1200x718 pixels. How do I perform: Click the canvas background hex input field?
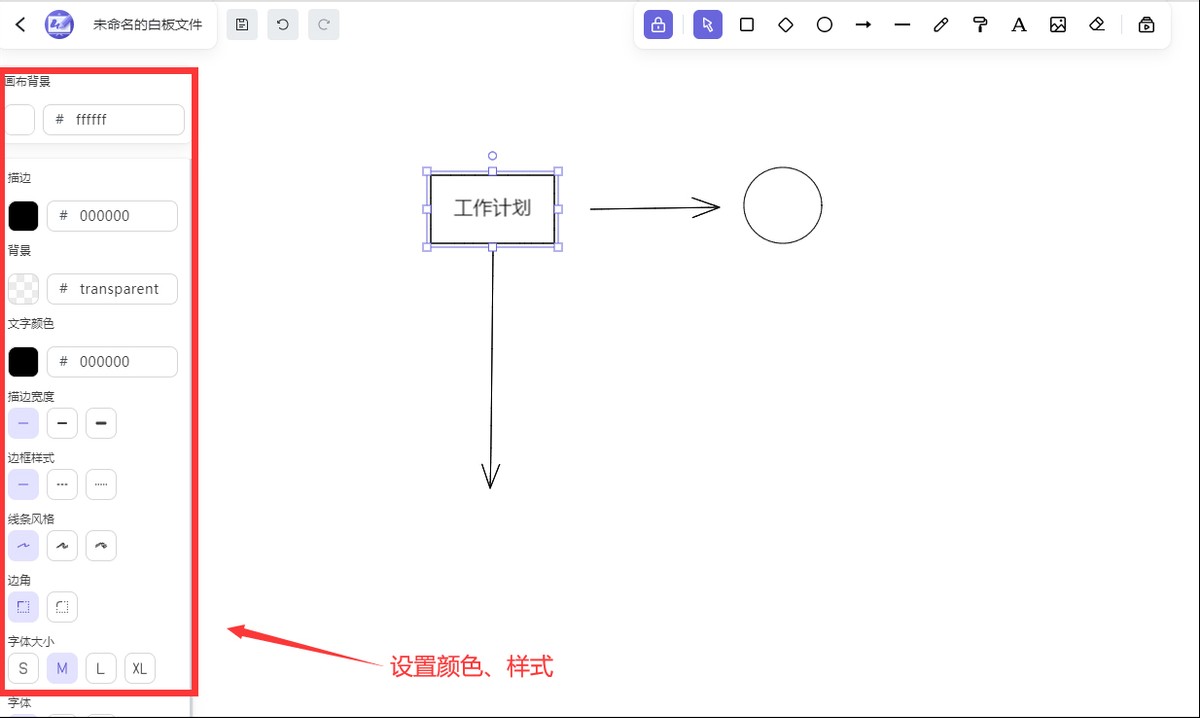tap(113, 119)
